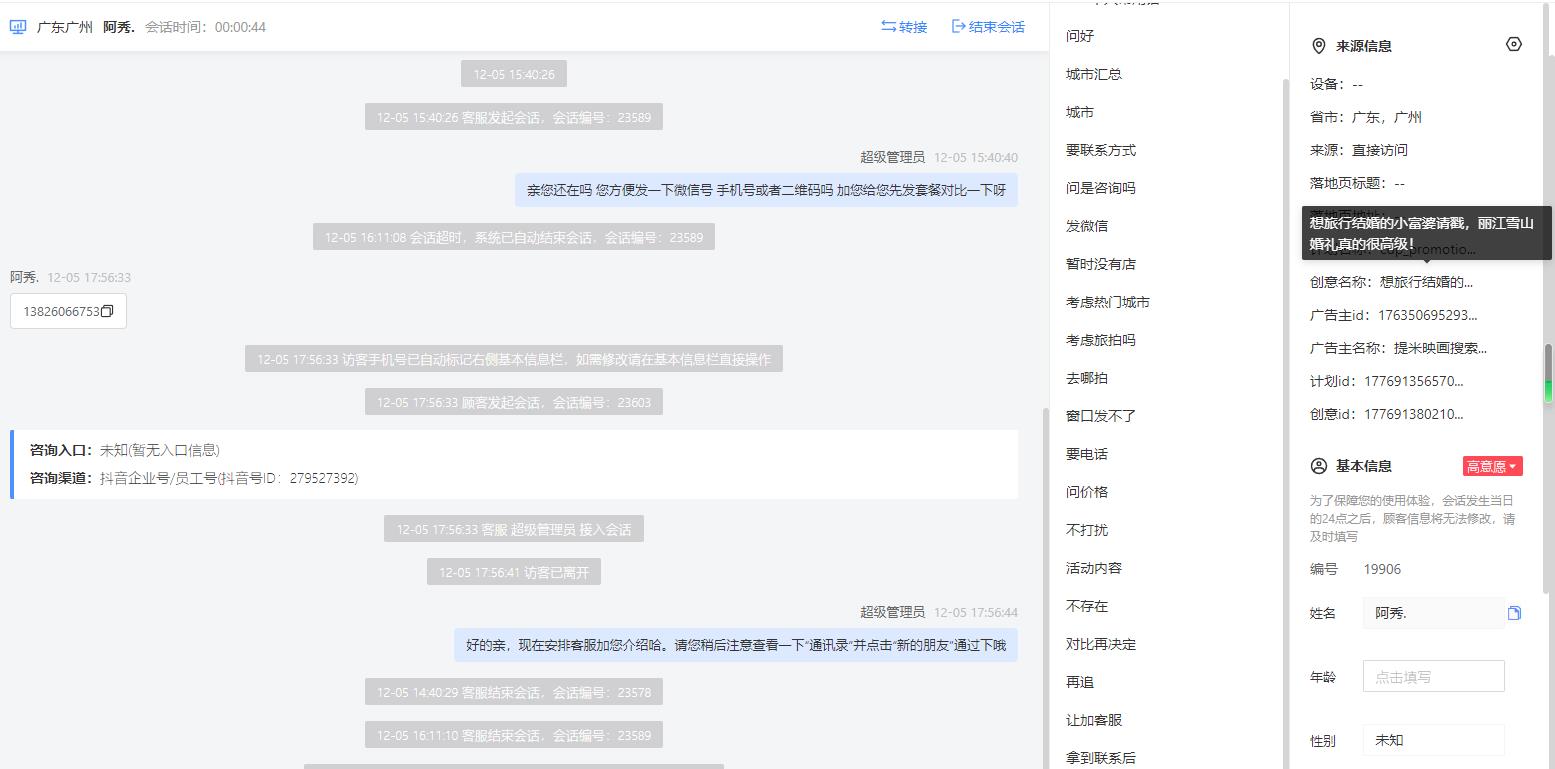Select quick reply 城市汇总

coord(1094,74)
